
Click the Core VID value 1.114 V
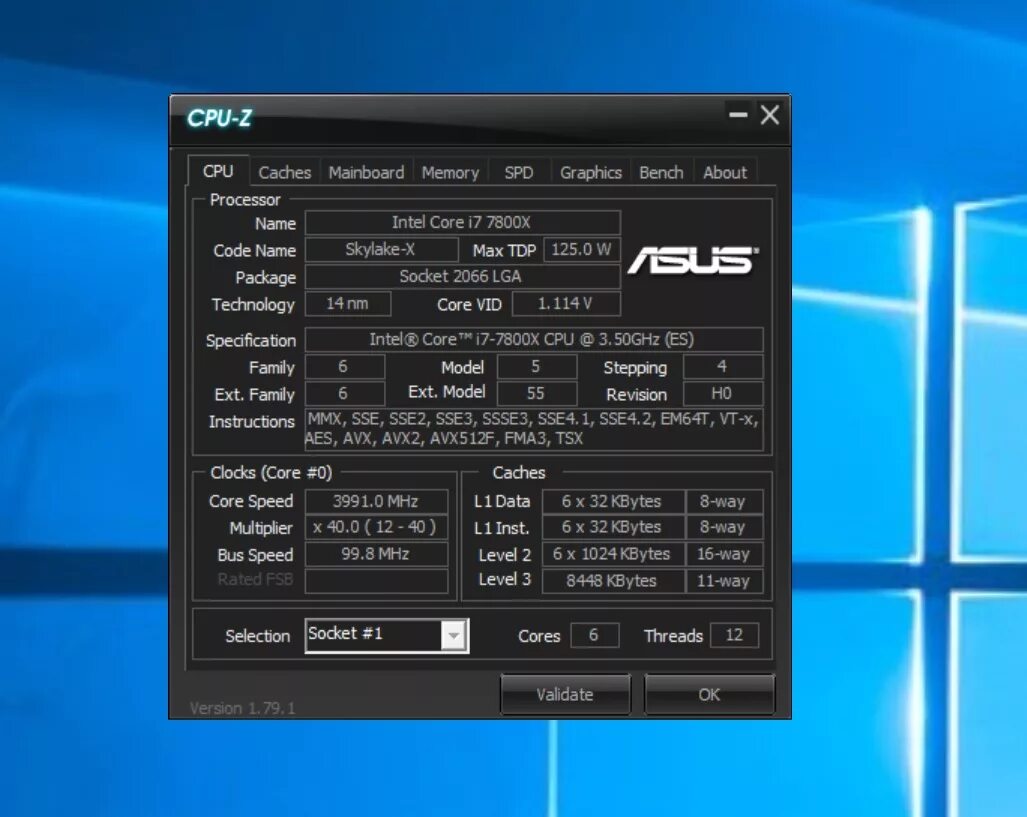(566, 304)
